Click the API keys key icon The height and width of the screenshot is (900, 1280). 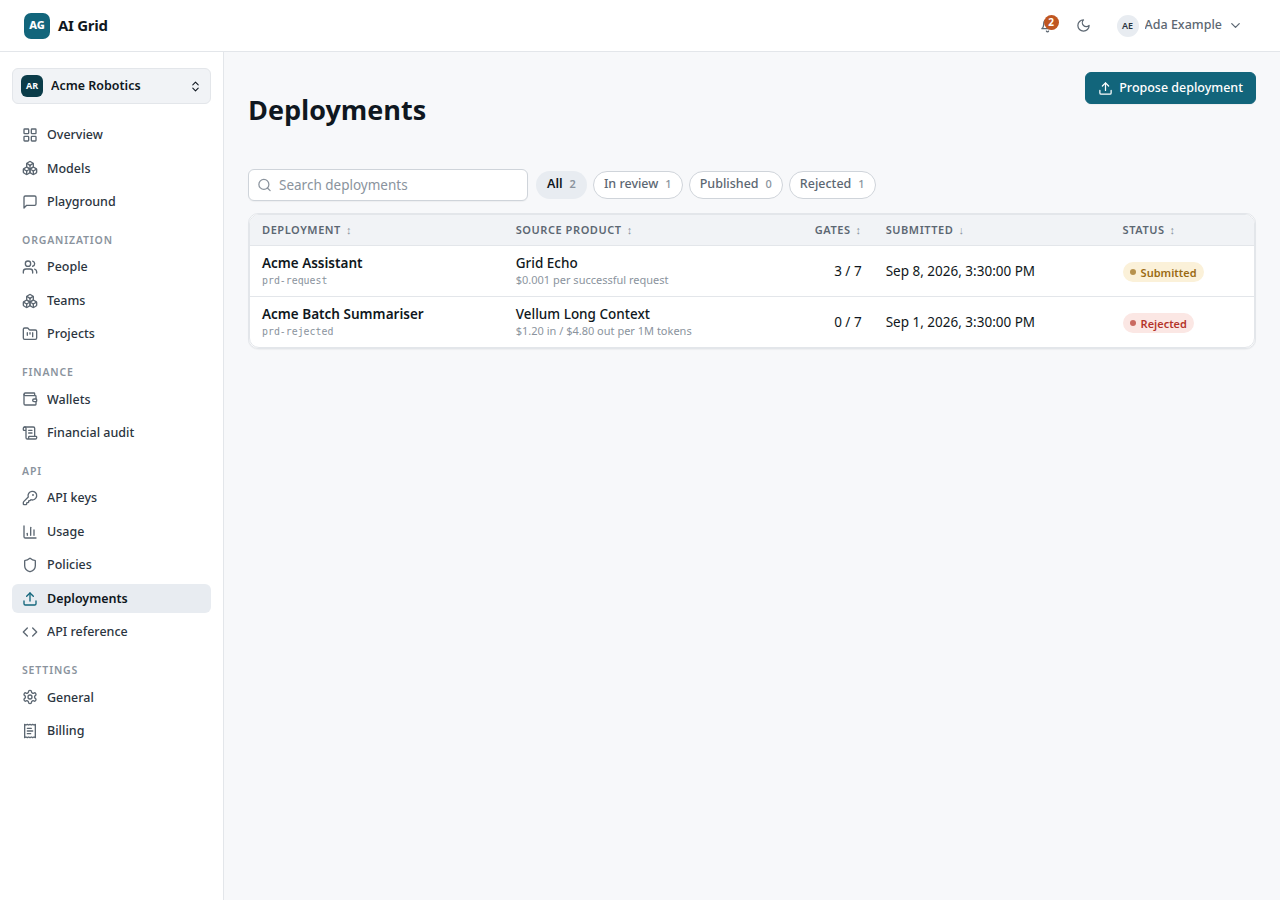(x=30, y=498)
